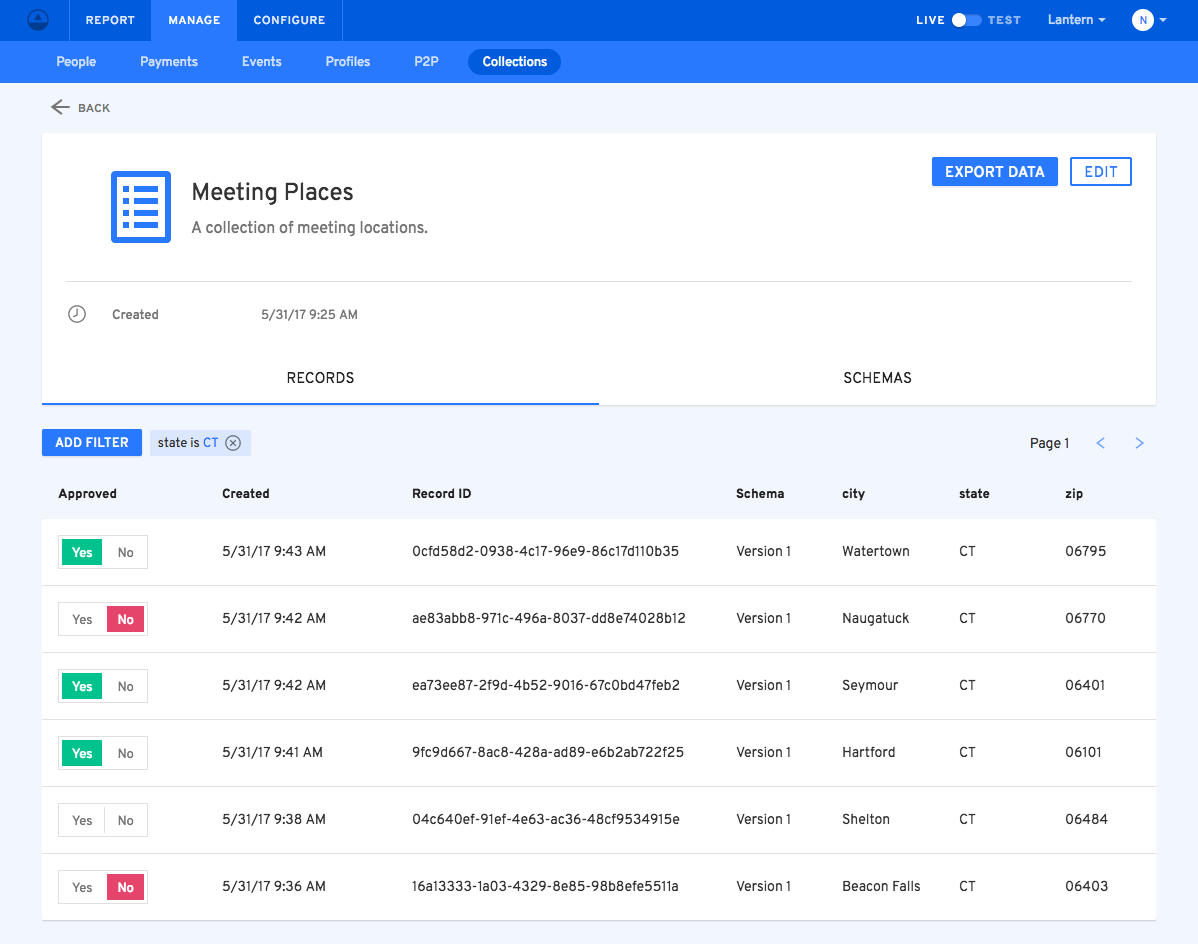The width and height of the screenshot is (1198, 944).
Task: Switch to the Schemas tab
Action: [877, 378]
